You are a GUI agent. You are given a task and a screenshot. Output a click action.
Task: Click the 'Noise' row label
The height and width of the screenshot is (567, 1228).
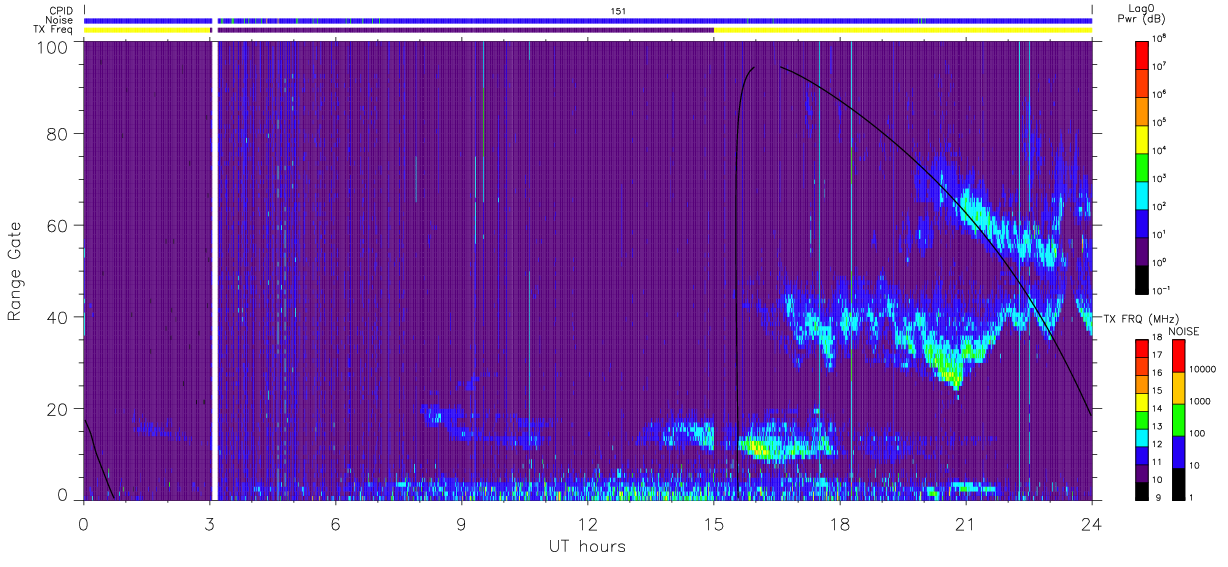[x=61, y=20]
